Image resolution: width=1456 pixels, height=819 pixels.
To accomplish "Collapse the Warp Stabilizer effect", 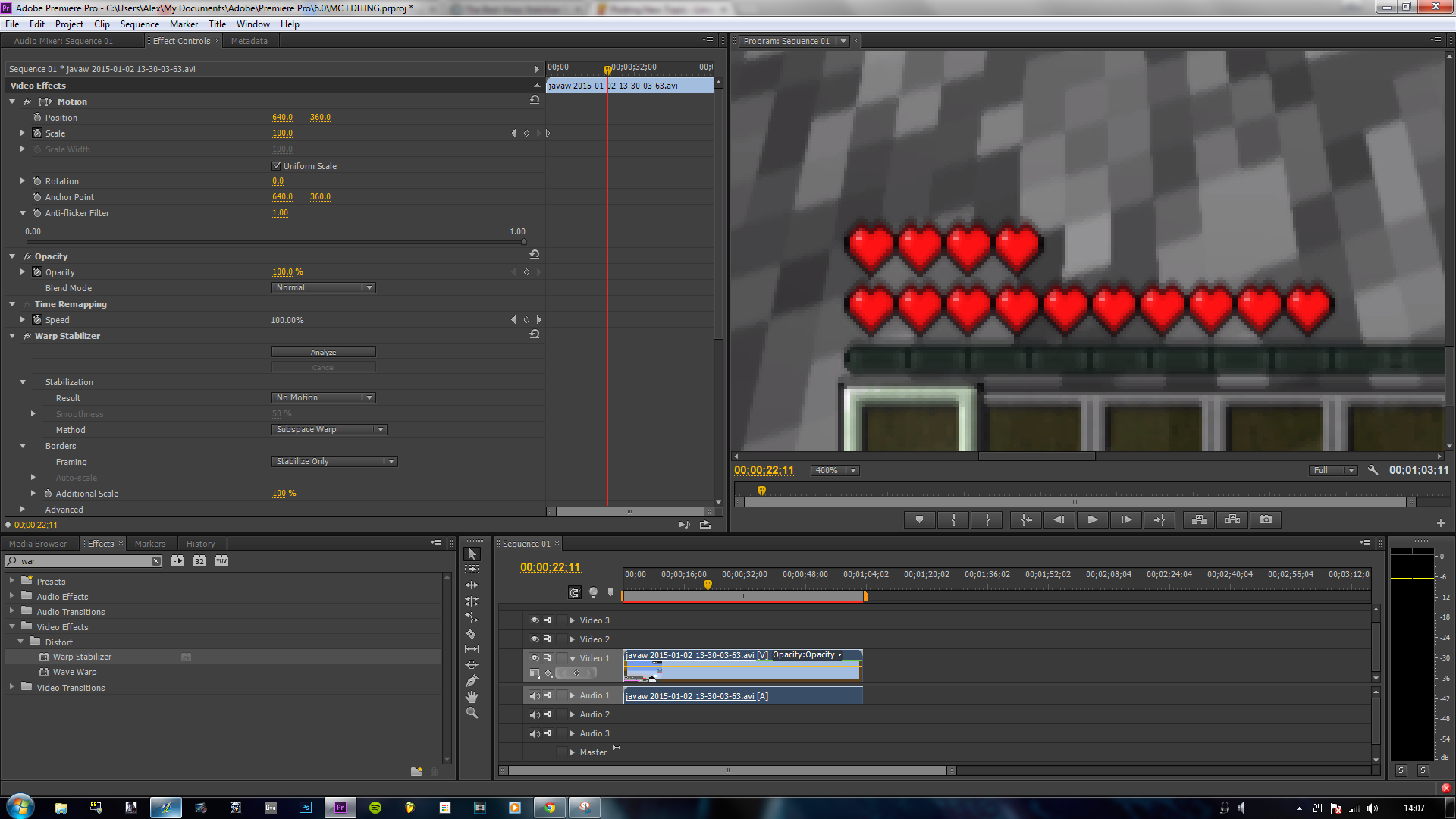I will pyautogui.click(x=13, y=336).
